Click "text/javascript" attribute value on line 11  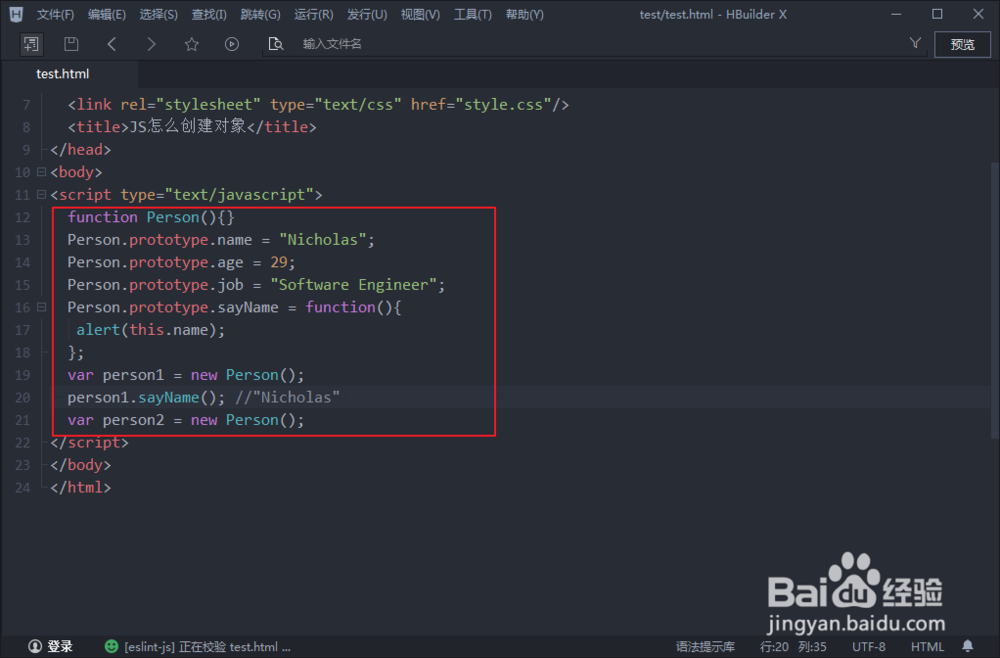pos(239,194)
